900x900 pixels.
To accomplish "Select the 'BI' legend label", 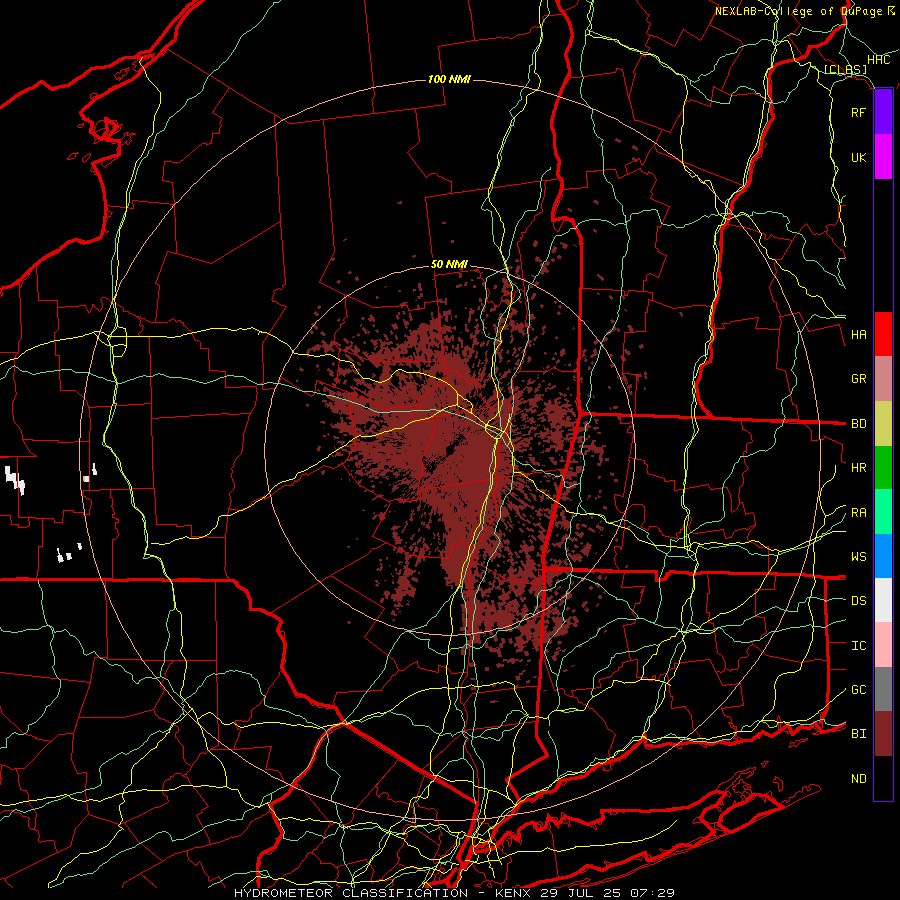I will 859,734.
